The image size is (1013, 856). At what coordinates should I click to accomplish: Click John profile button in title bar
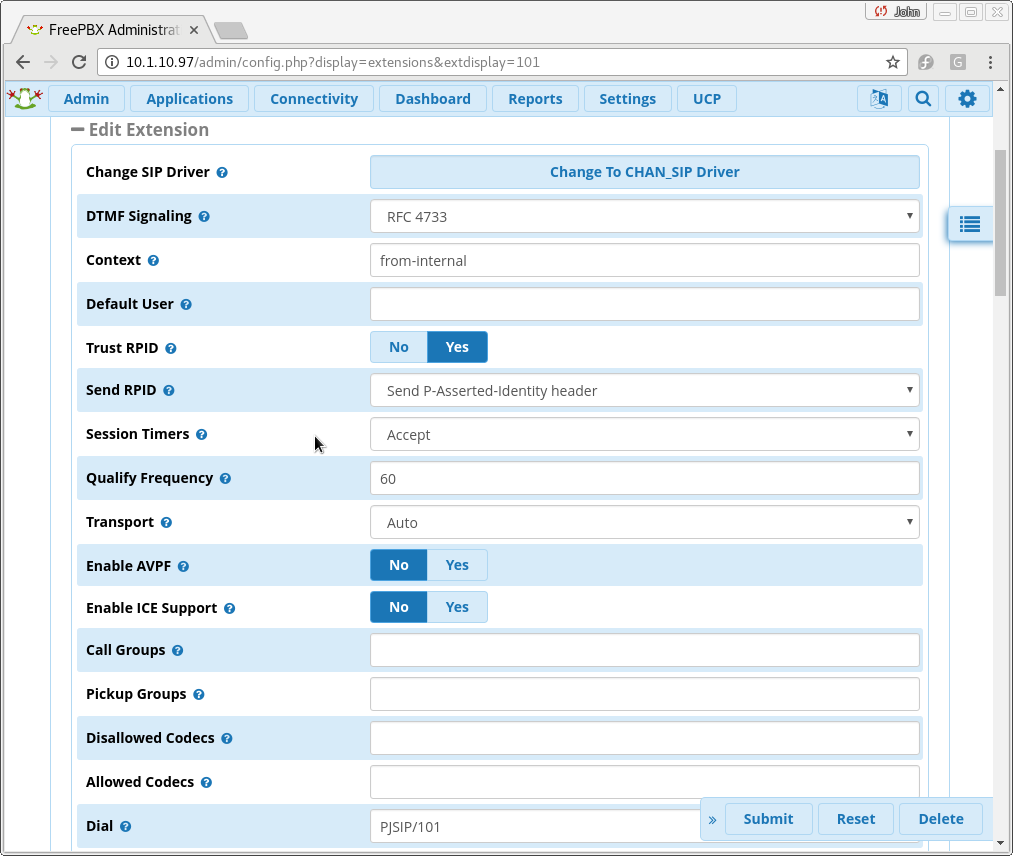click(x=896, y=12)
